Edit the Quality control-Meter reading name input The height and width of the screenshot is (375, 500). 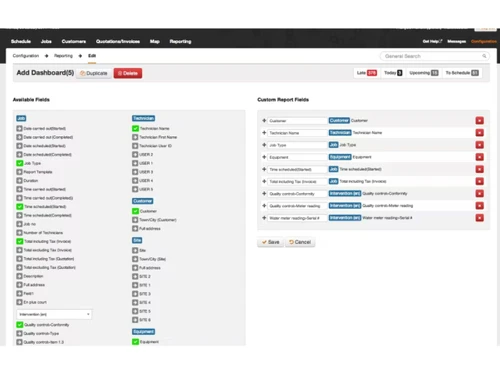pos(297,206)
